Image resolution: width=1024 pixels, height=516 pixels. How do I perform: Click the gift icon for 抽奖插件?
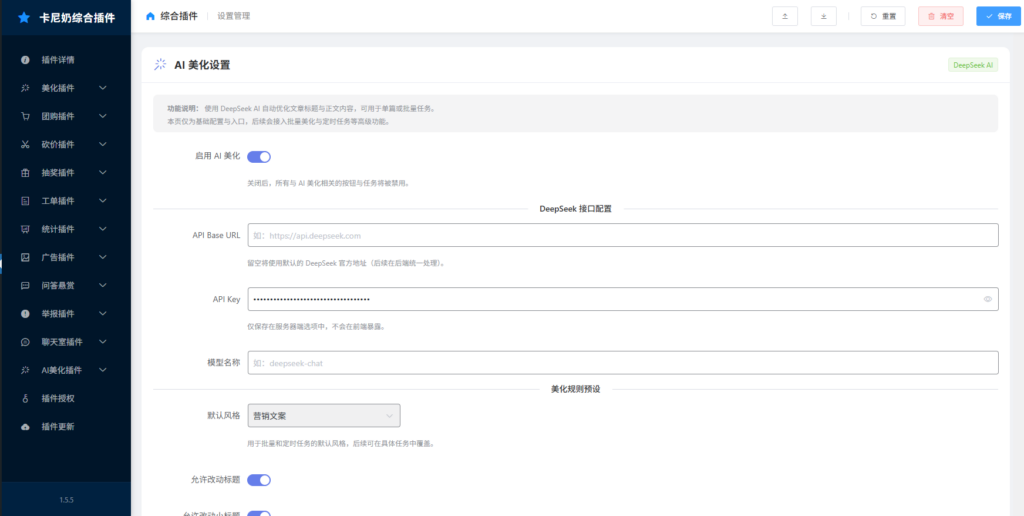point(25,172)
